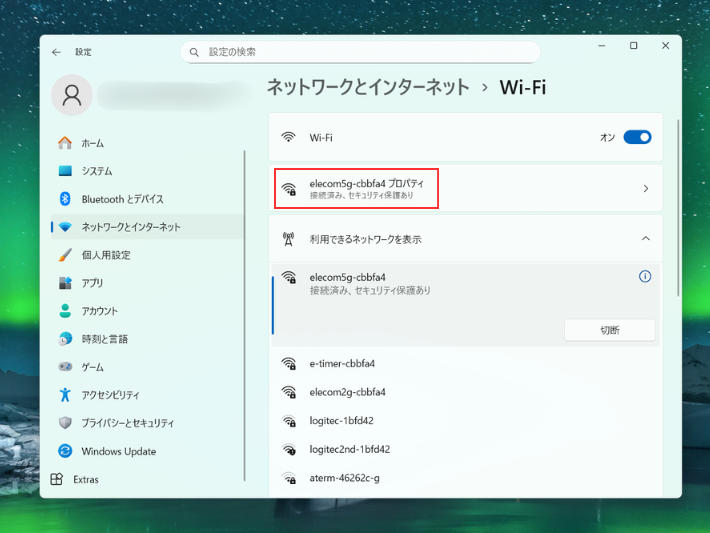Open ゲーム settings page
The height and width of the screenshot is (533, 710).
pyautogui.click(x=148, y=366)
